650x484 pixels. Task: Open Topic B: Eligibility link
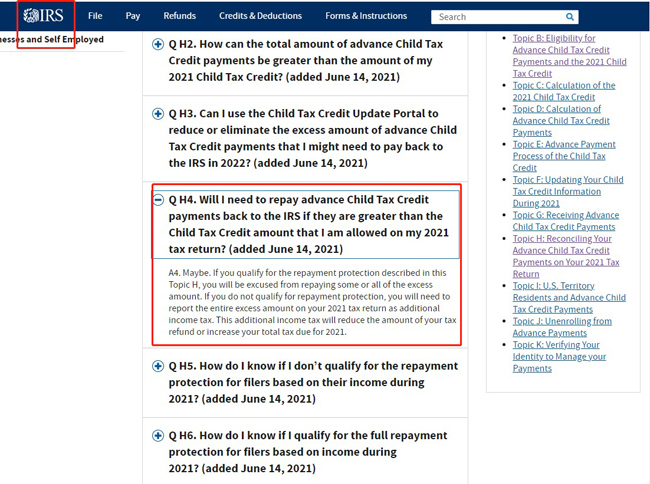click(570, 56)
